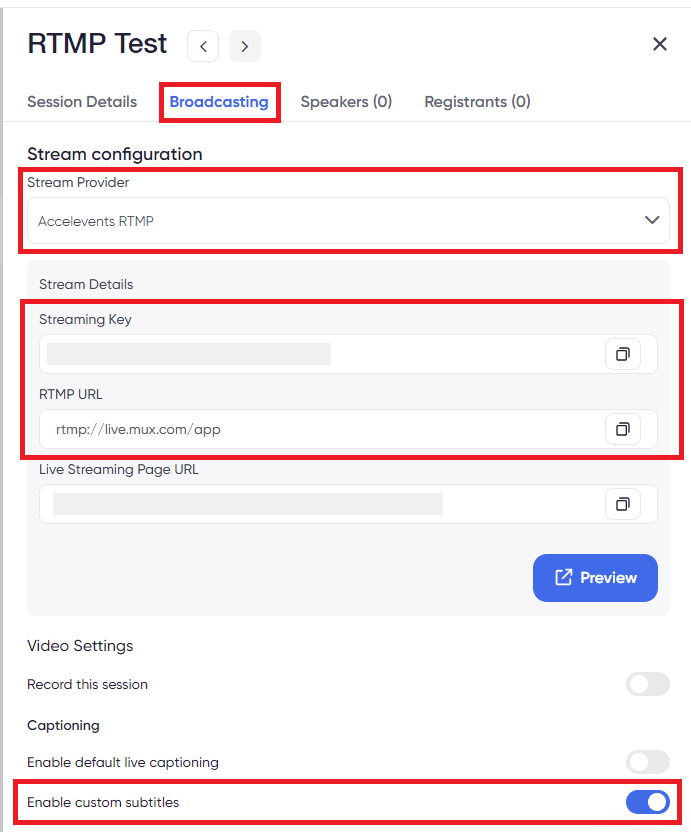Disable the custom subtitles toggle
This screenshot has width=691, height=832.
(647, 802)
